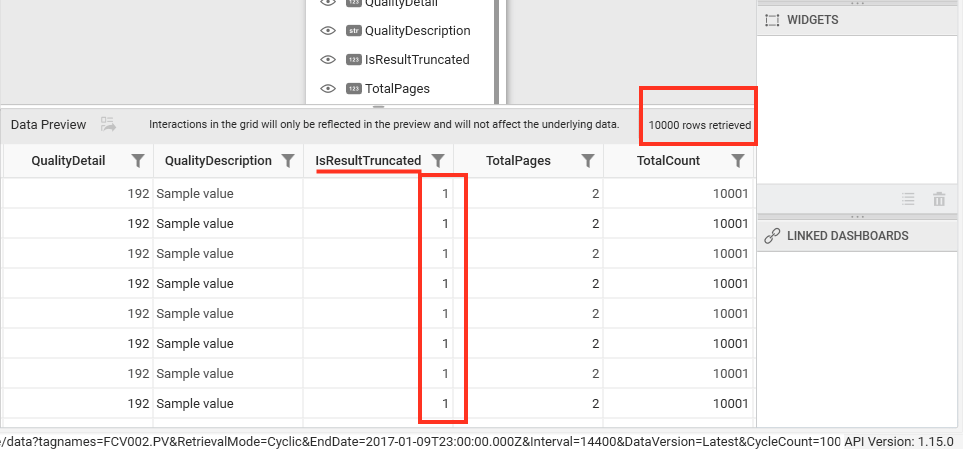The height and width of the screenshot is (449, 963).
Task: Open filter for IsResultTruncated column
Action: tap(438, 161)
